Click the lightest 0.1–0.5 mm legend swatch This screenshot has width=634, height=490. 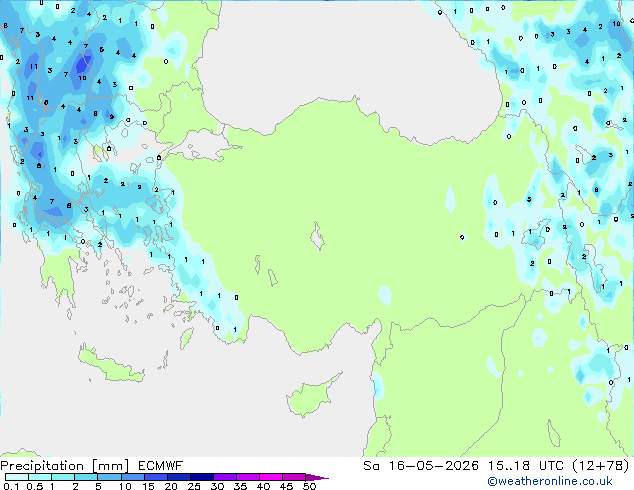(17, 477)
